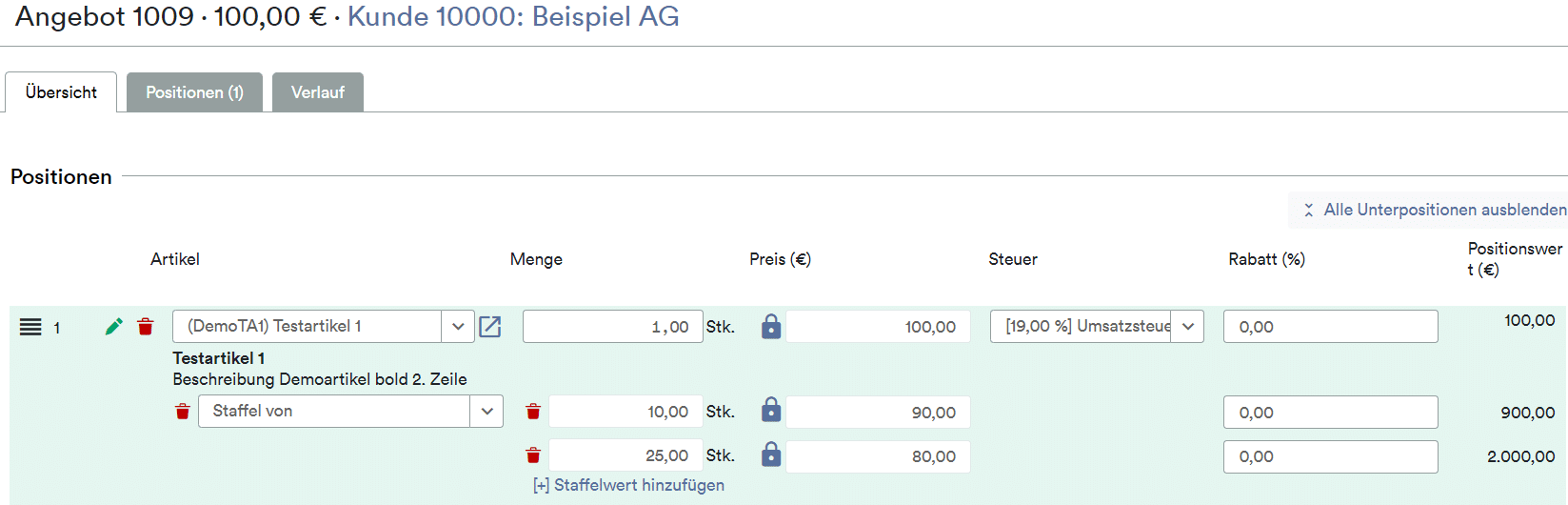Delete position 1 with red trash icon
1568x505 pixels.
(x=146, y=327)
